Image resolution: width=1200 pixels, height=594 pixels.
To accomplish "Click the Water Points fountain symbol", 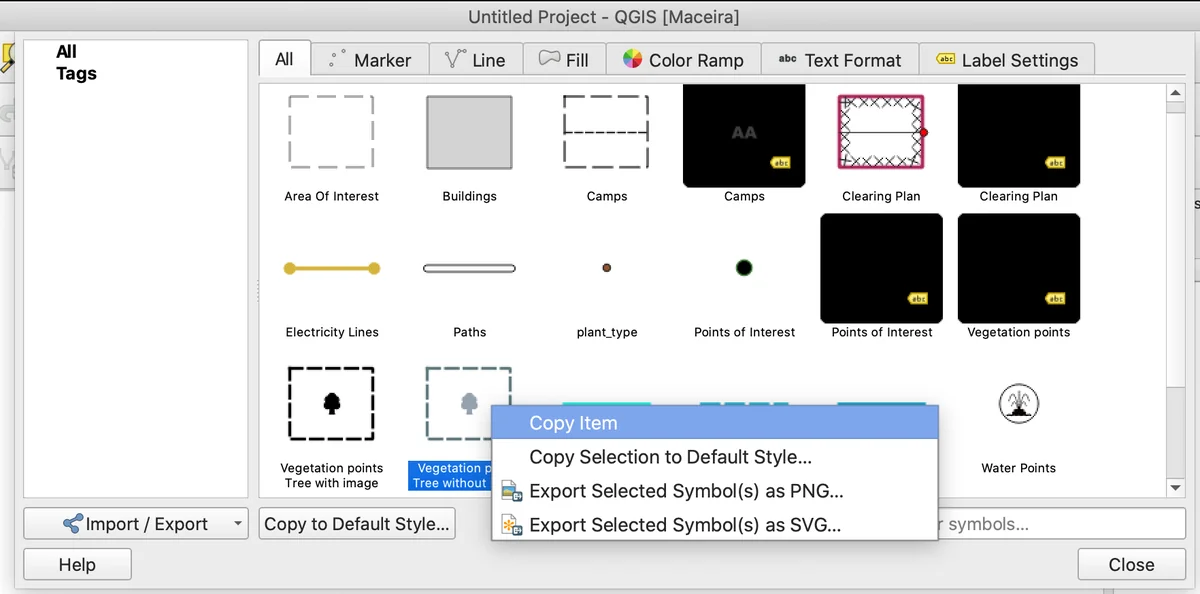I will [x=1018, y=405].
